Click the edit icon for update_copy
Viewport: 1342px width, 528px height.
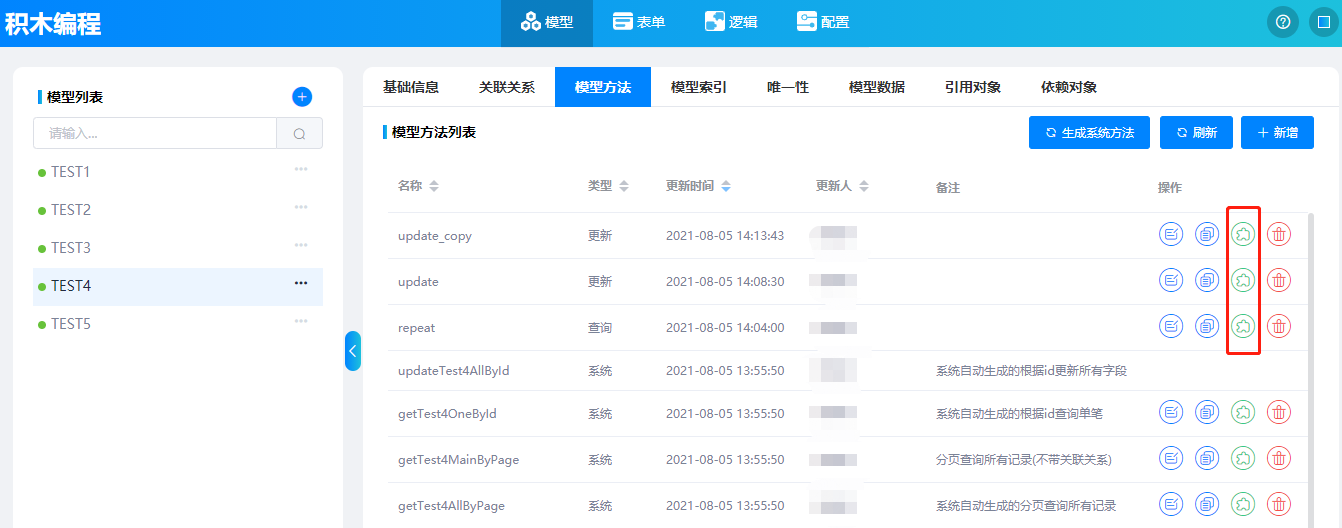point(1171,234)
